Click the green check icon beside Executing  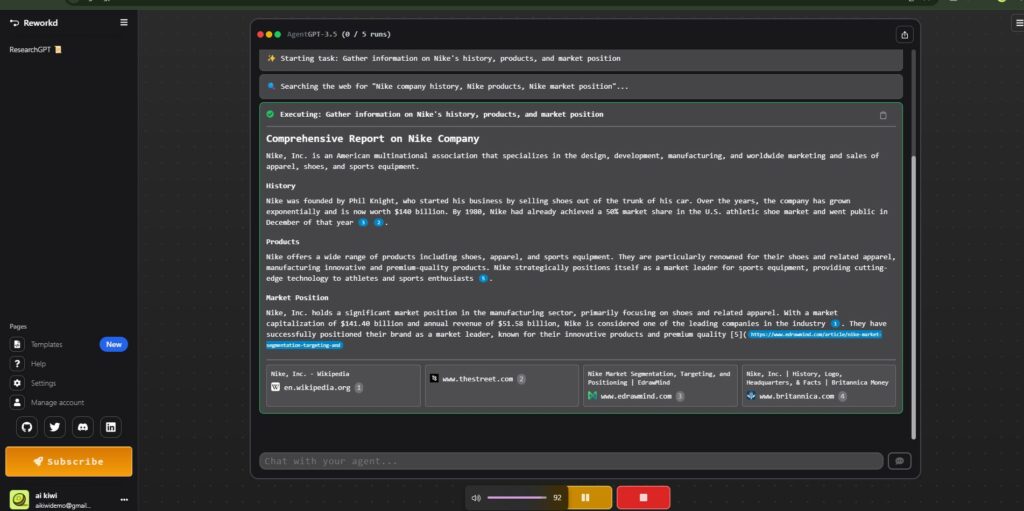point(270,114)
